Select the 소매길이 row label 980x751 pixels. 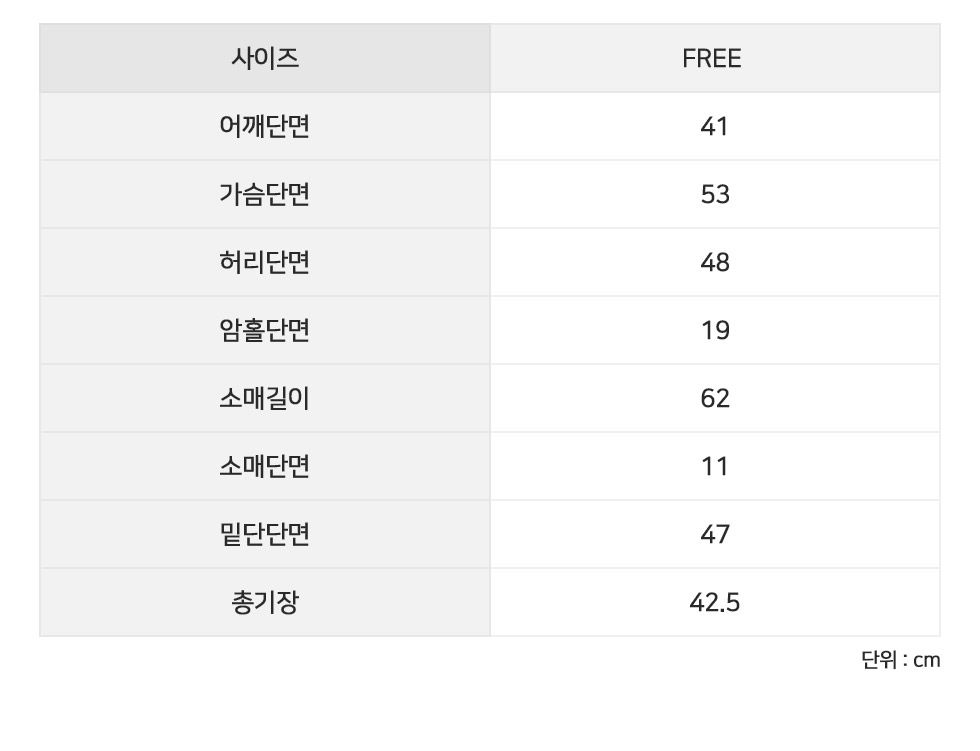(x=264, y=398)
